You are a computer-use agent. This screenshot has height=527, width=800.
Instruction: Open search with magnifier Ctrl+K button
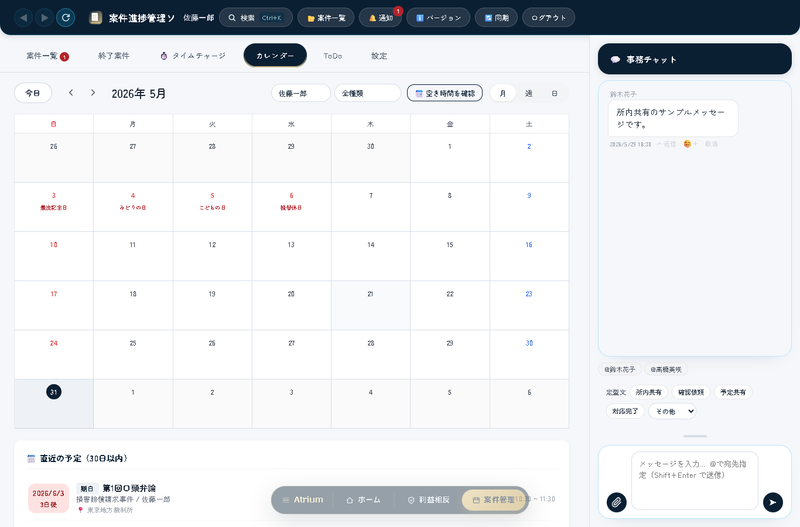pos(256,18)
